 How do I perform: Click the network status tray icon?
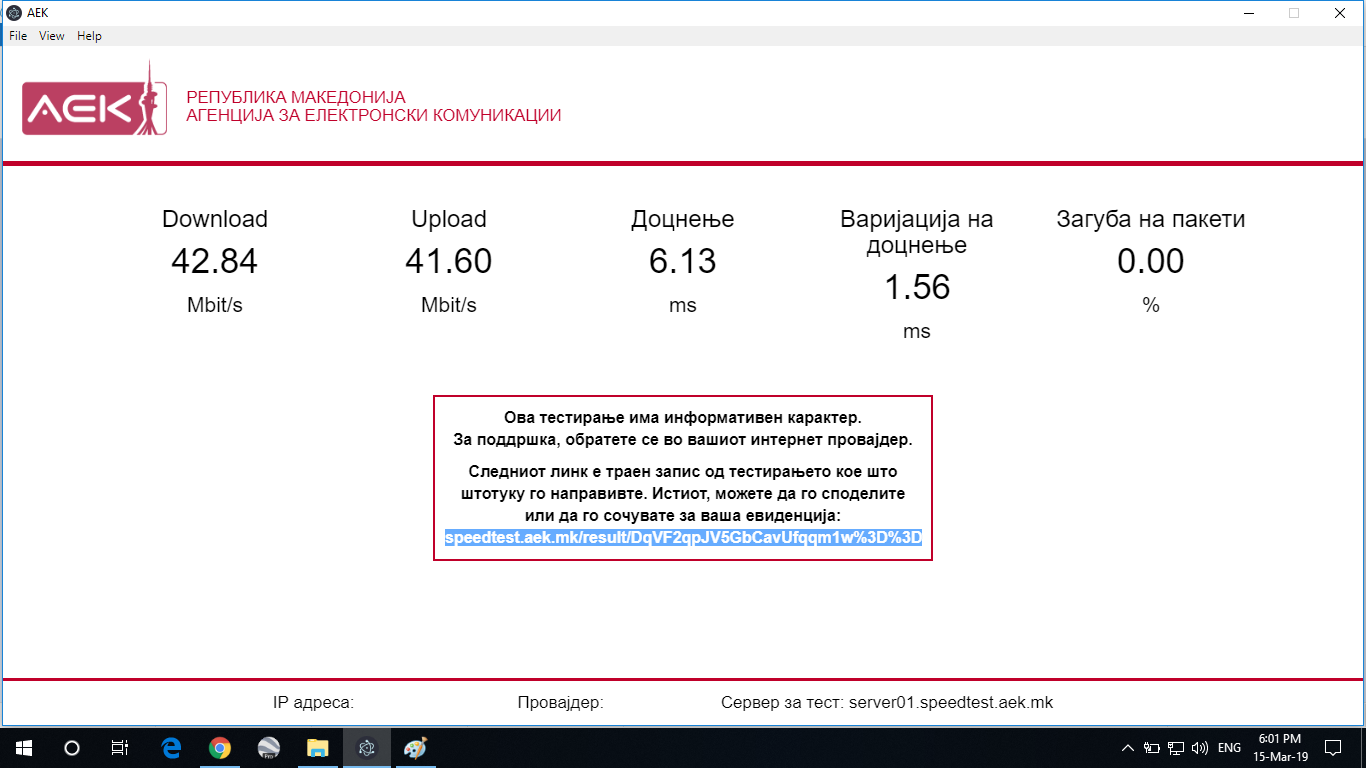coord(1176,747)
